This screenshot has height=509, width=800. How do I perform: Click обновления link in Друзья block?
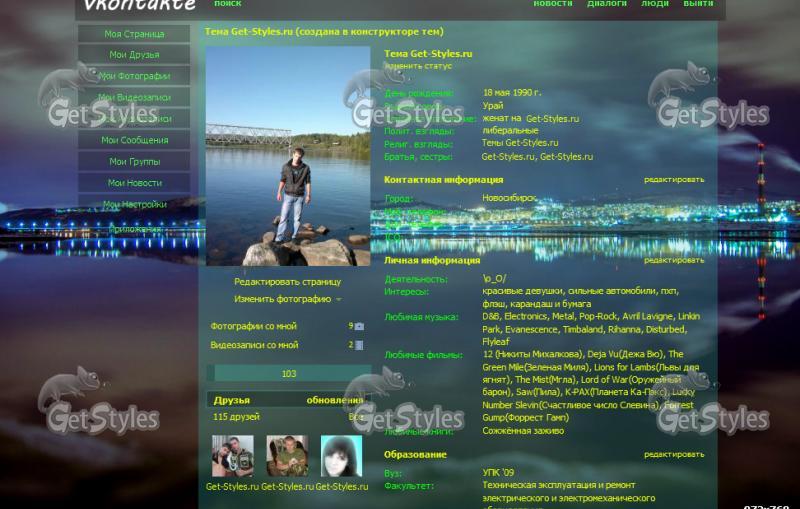tap(334, 400)
